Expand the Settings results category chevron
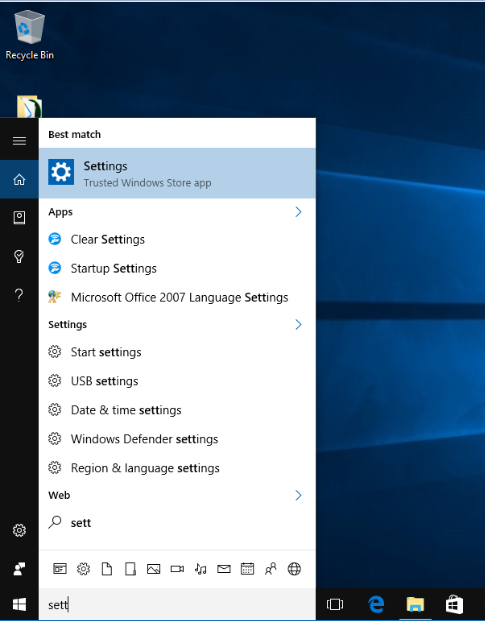This screenshot has width=485, height=621. click(x=299, y=325)
